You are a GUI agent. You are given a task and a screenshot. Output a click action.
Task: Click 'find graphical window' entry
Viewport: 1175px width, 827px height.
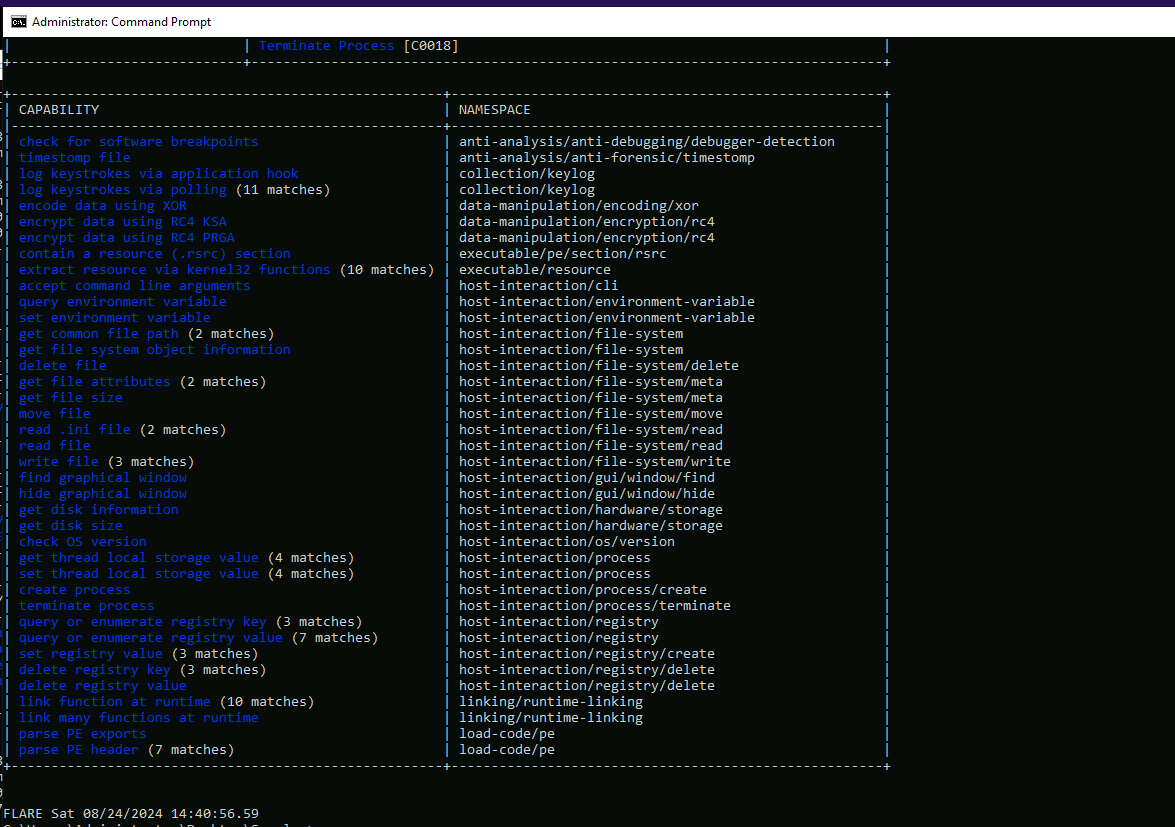(103, 478)
